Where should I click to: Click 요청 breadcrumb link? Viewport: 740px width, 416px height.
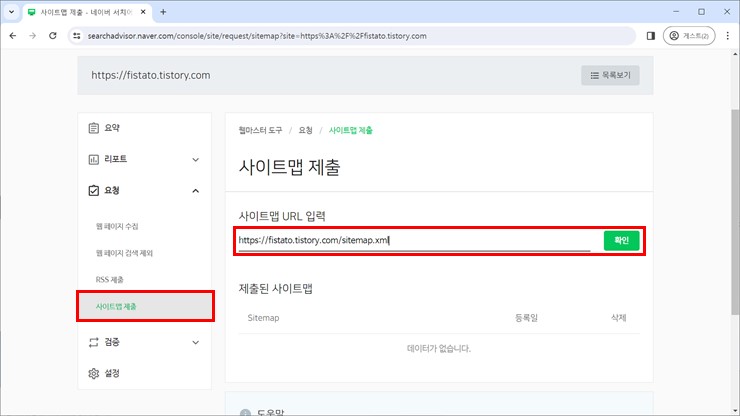pos(305,130)
